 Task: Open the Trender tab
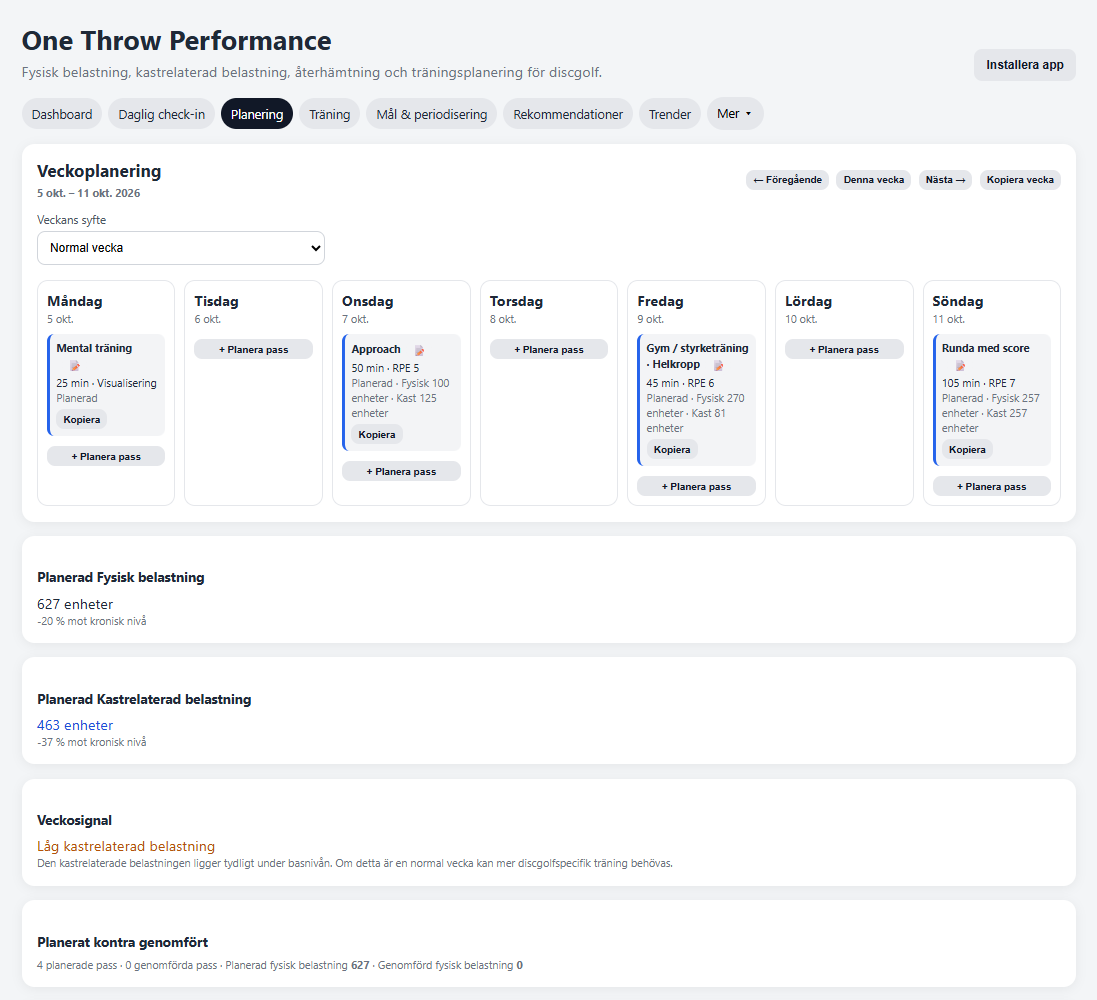point(670,114)
